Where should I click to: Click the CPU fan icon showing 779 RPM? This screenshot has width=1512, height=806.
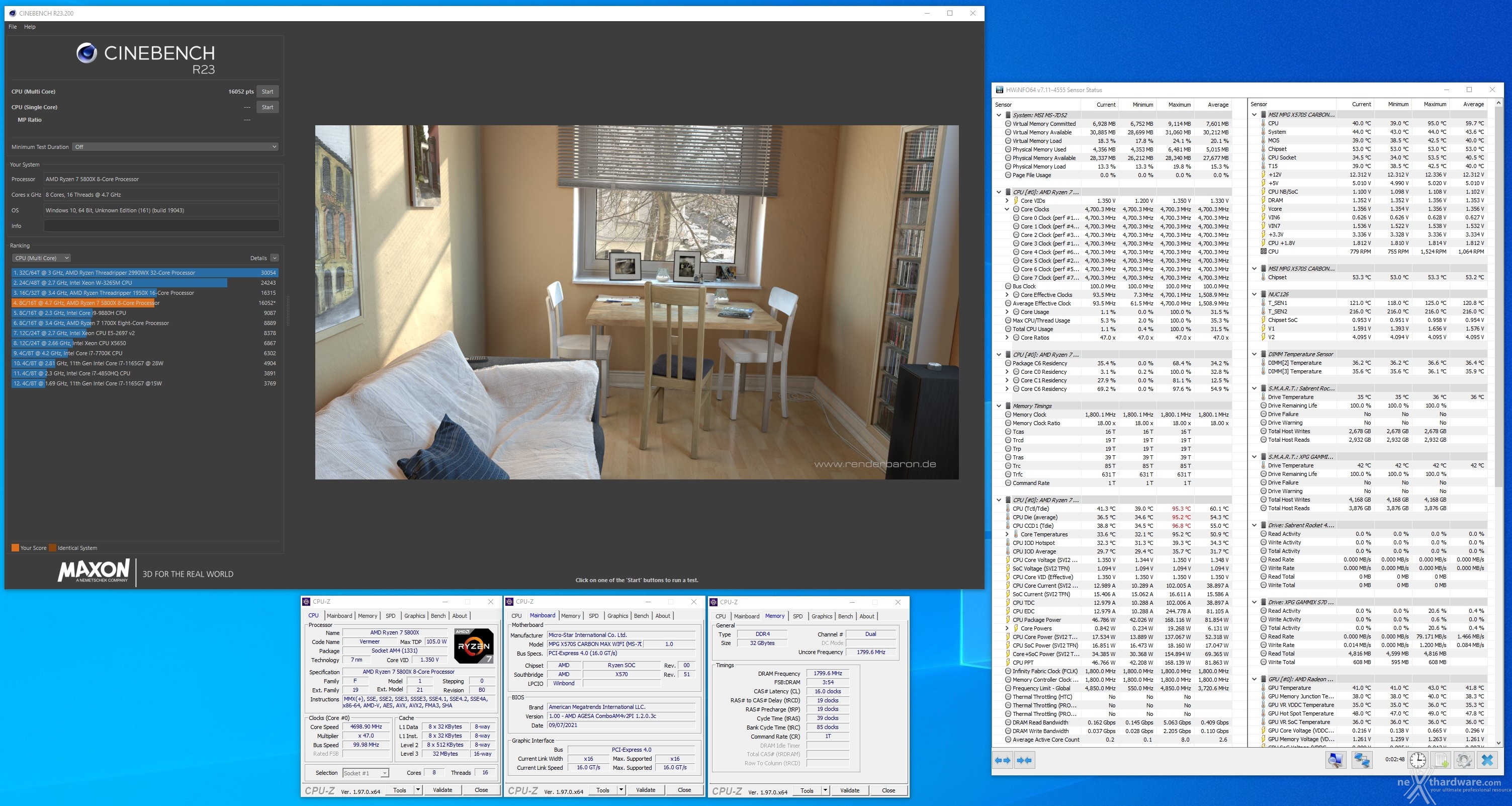click(1263, 252)
